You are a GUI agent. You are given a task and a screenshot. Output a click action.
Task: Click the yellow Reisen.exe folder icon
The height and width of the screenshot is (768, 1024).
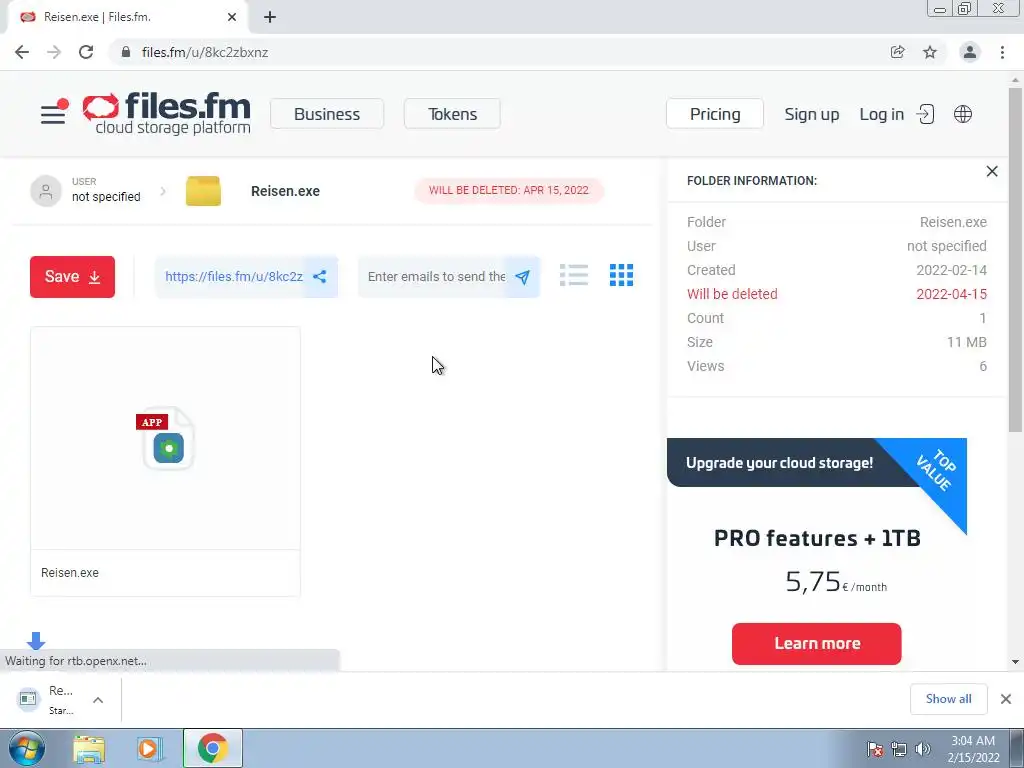tap(203, 191)
